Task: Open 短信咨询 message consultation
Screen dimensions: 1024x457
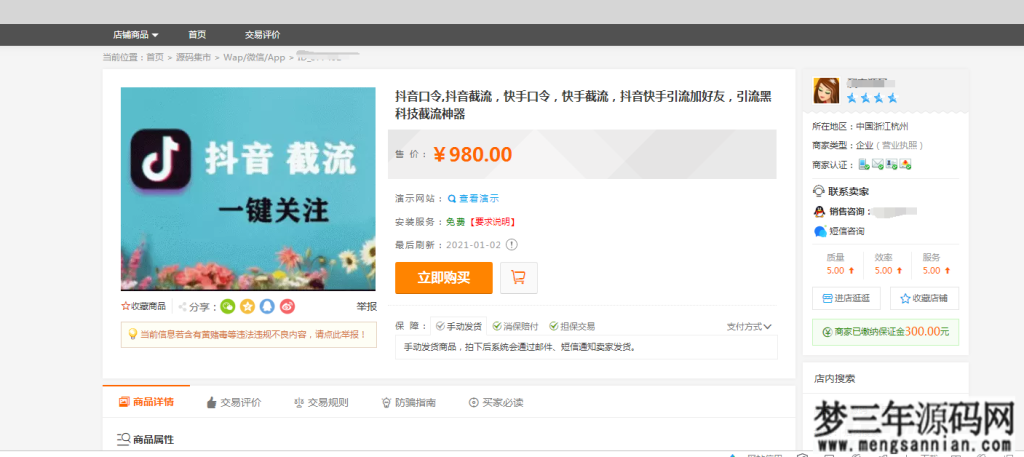Action: [839, 231]
